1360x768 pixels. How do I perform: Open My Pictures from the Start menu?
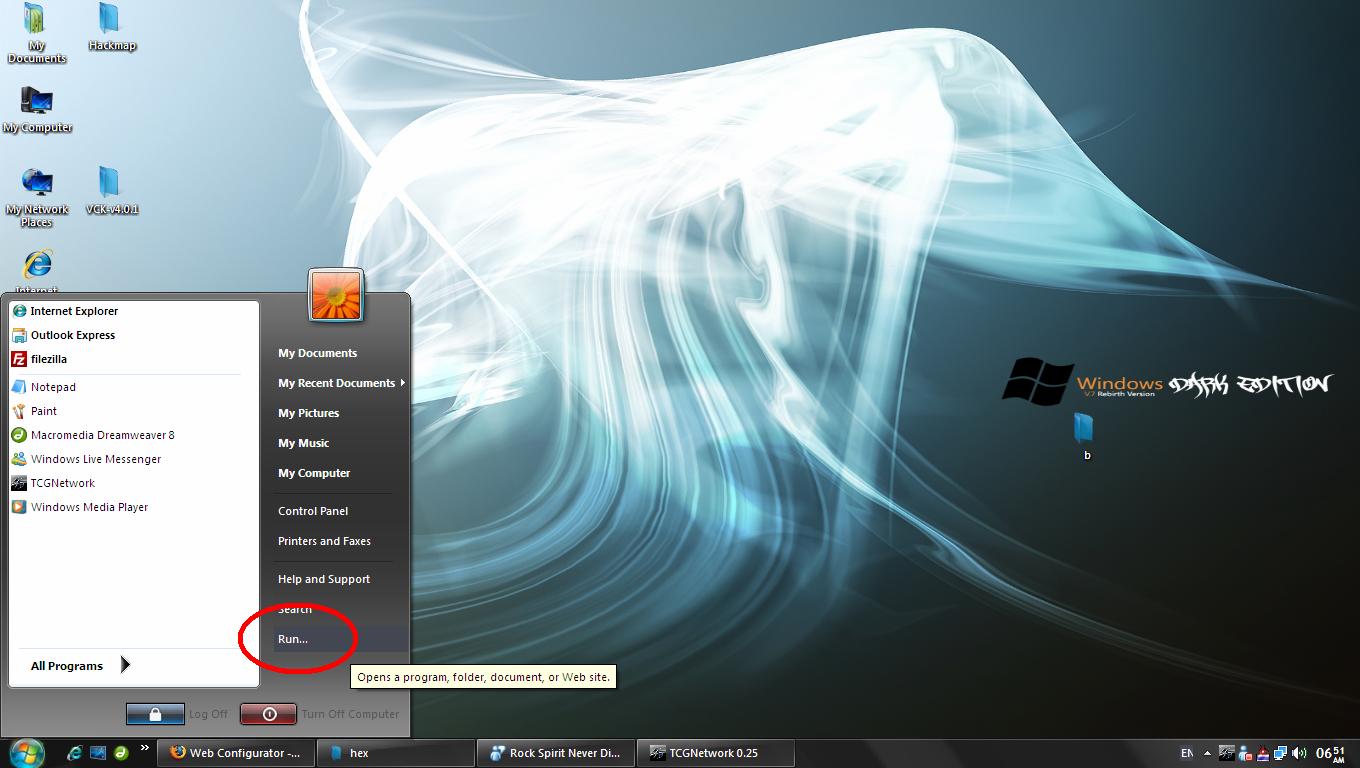(x=308, y=413)
